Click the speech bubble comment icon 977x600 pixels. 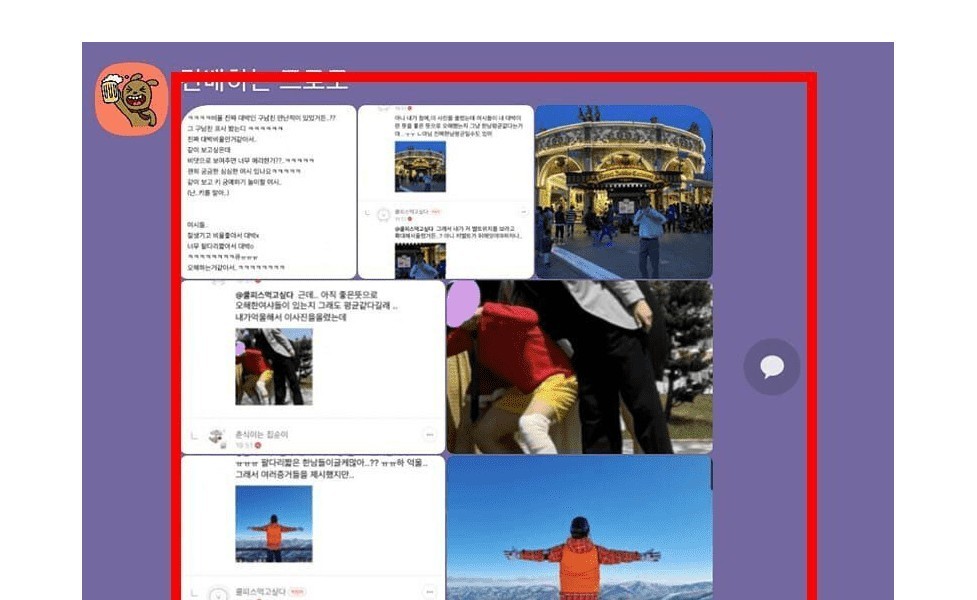[x=771, y=367]
